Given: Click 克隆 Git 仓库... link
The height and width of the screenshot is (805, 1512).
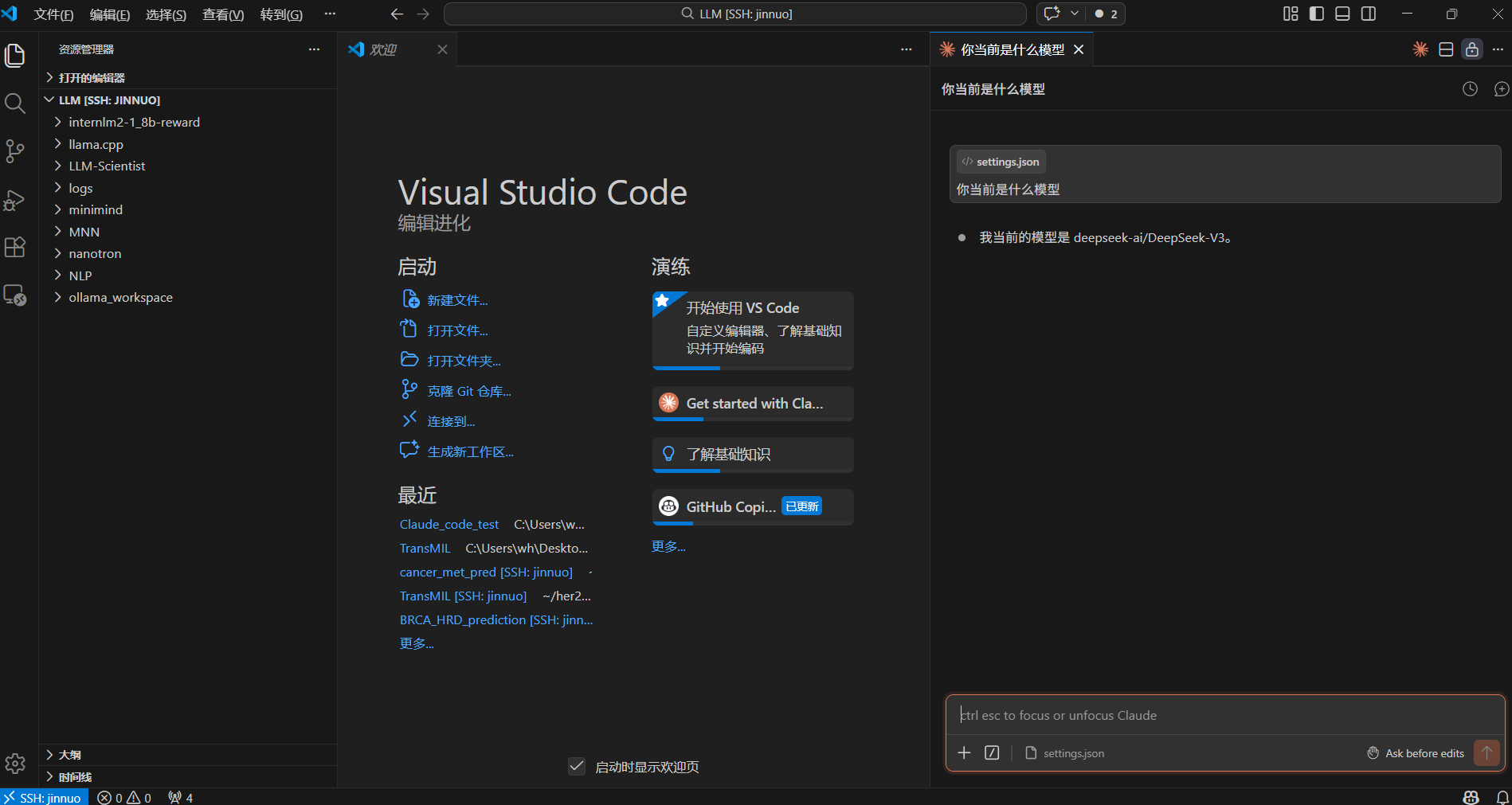Looking at the screenshot, I should 469,391.
